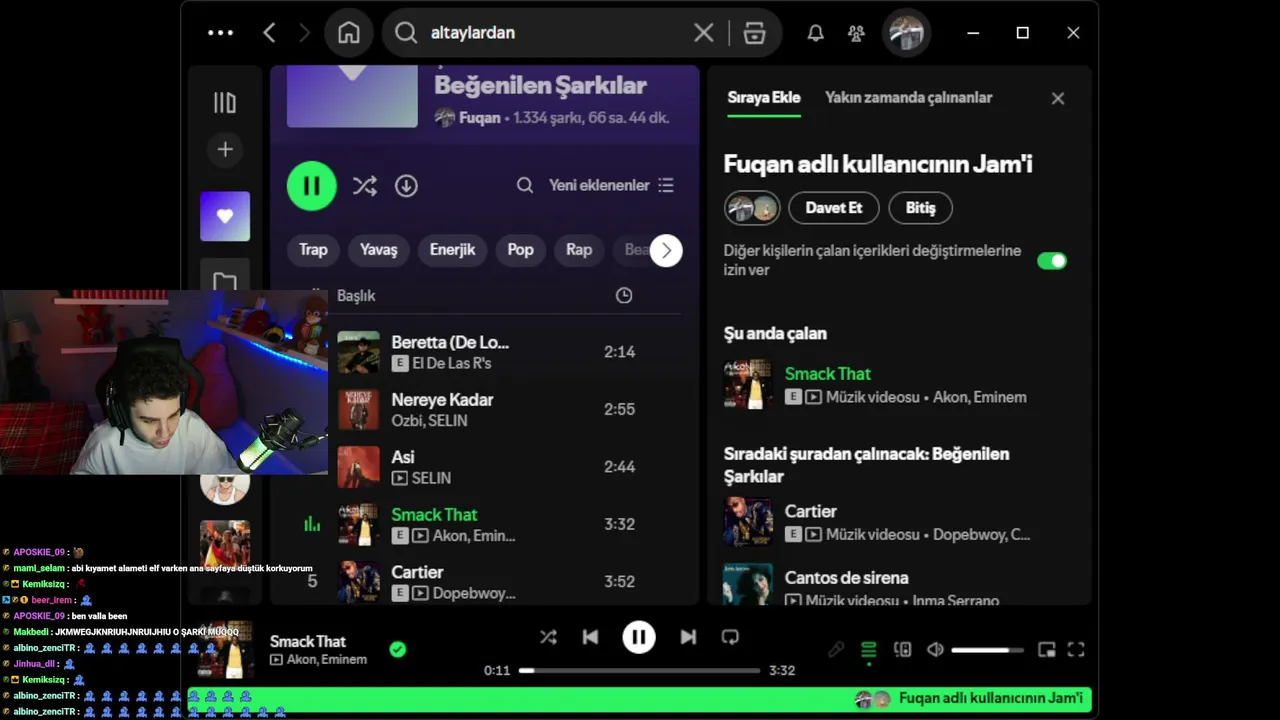Toggle letting others change what's playing
1280x720 pixels.
pos(1052,261)
